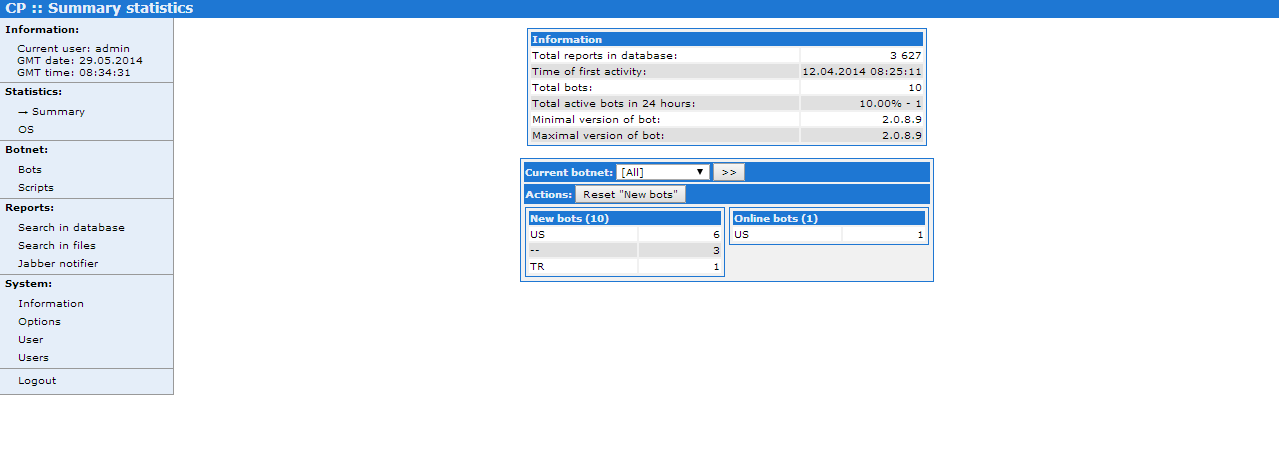1279x467 pixels.
Task: Click the Reset "New bots" button
Action: pos(630,194)
